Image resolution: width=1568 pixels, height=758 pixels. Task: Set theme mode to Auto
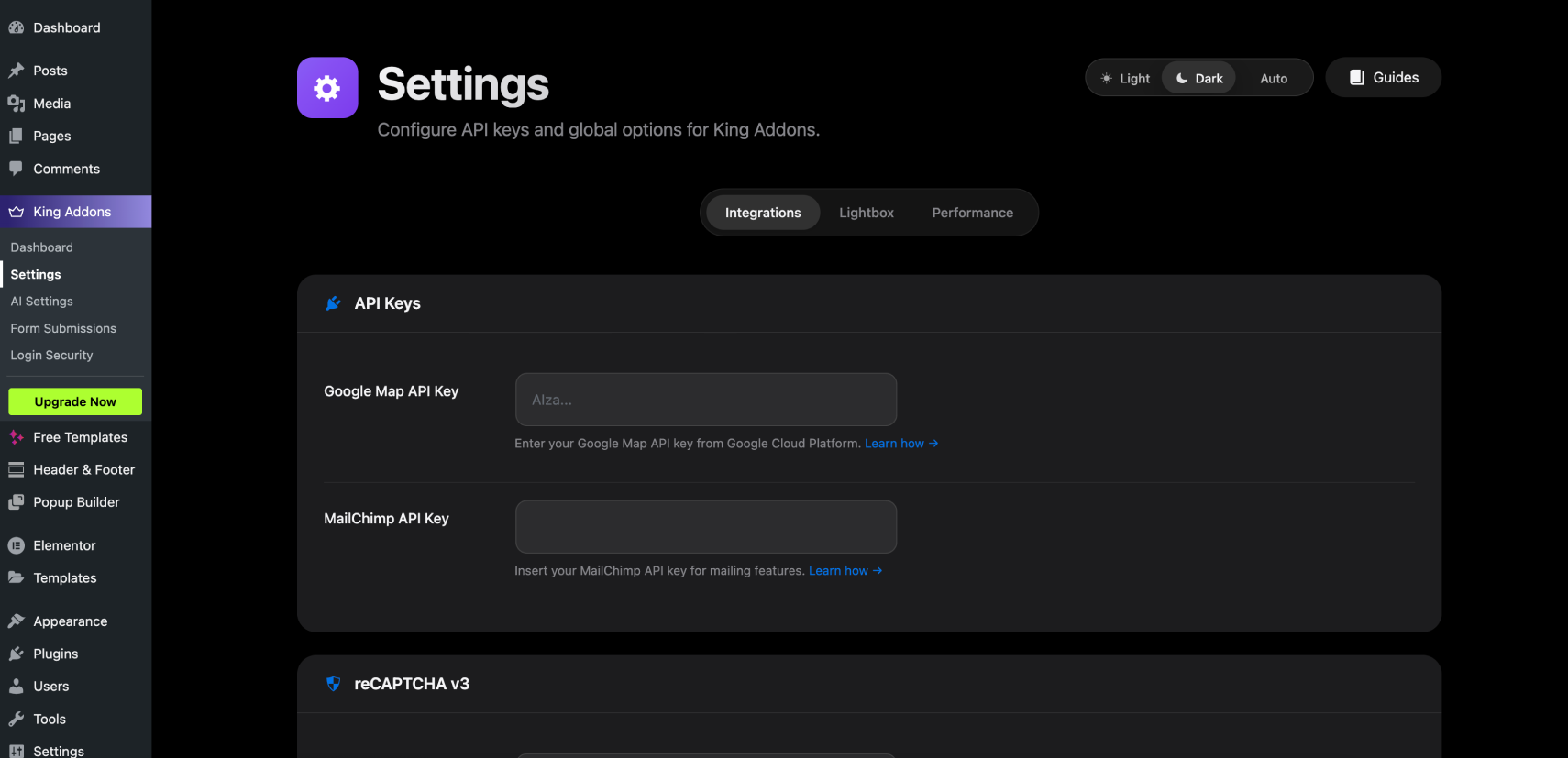[x=1274, y=79]
